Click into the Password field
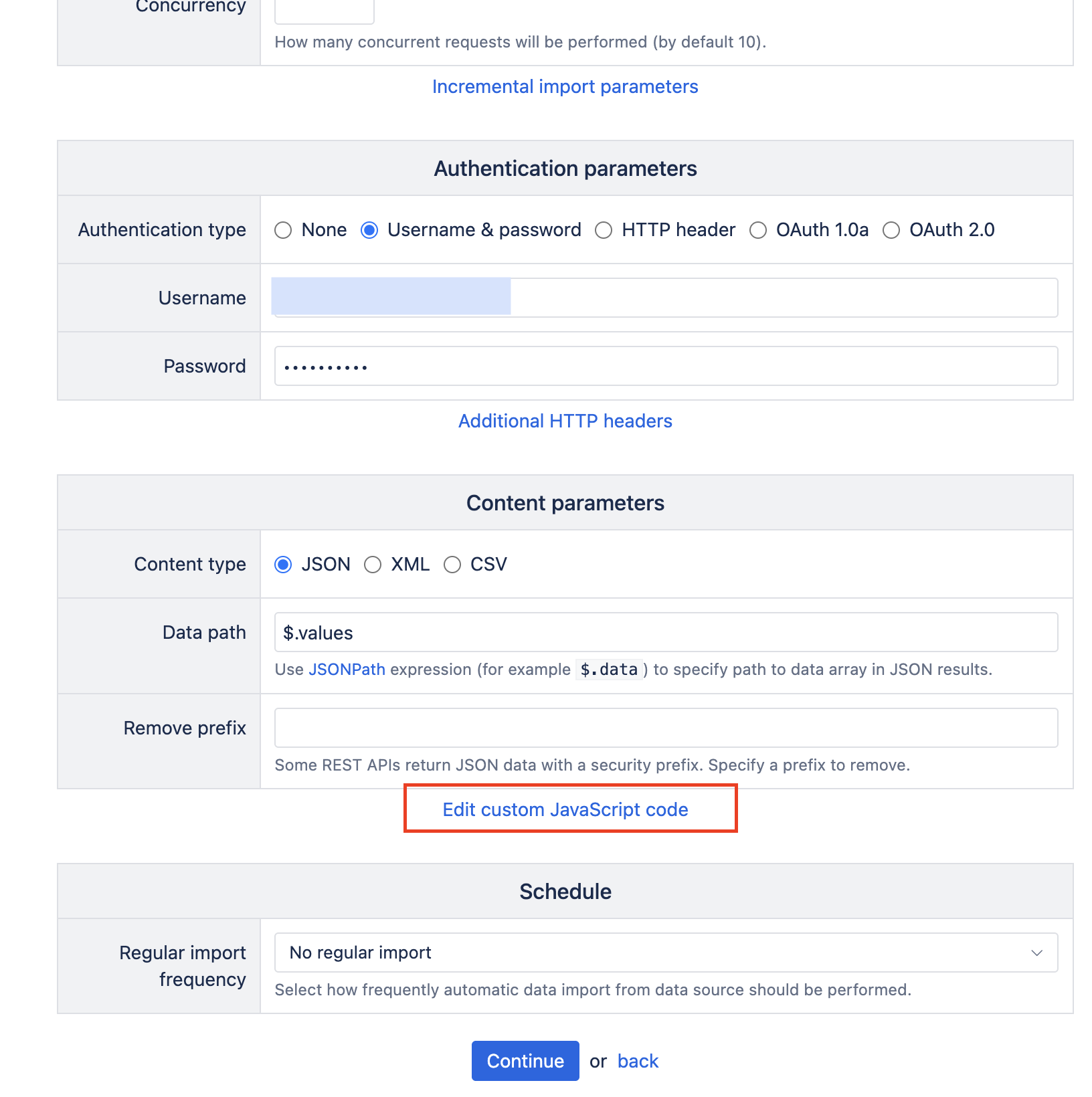Viewport: 1092px width, 1097px height. click(x=666, y=366)
